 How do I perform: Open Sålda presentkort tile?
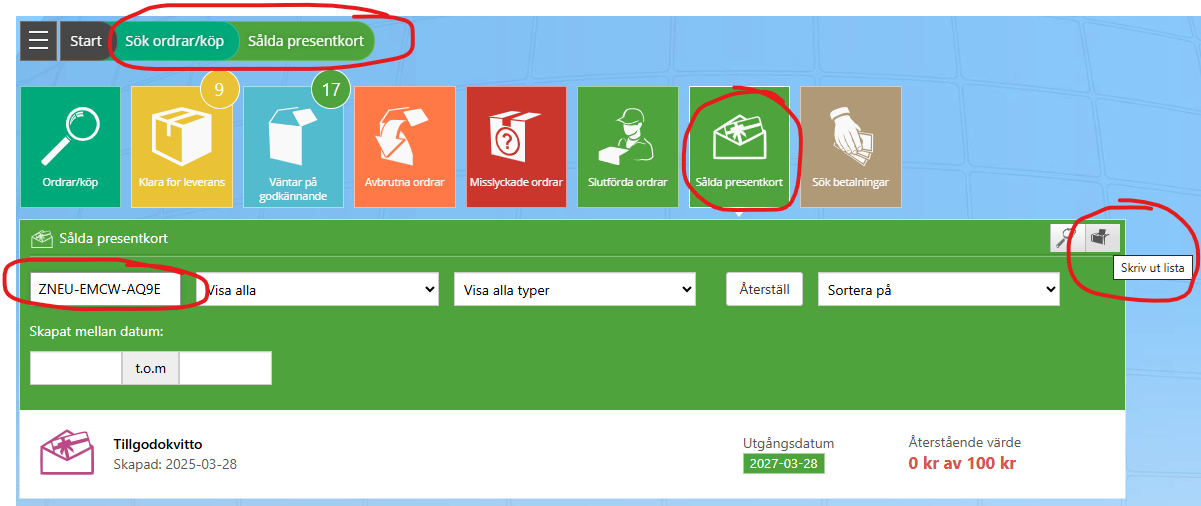point(739,147)
